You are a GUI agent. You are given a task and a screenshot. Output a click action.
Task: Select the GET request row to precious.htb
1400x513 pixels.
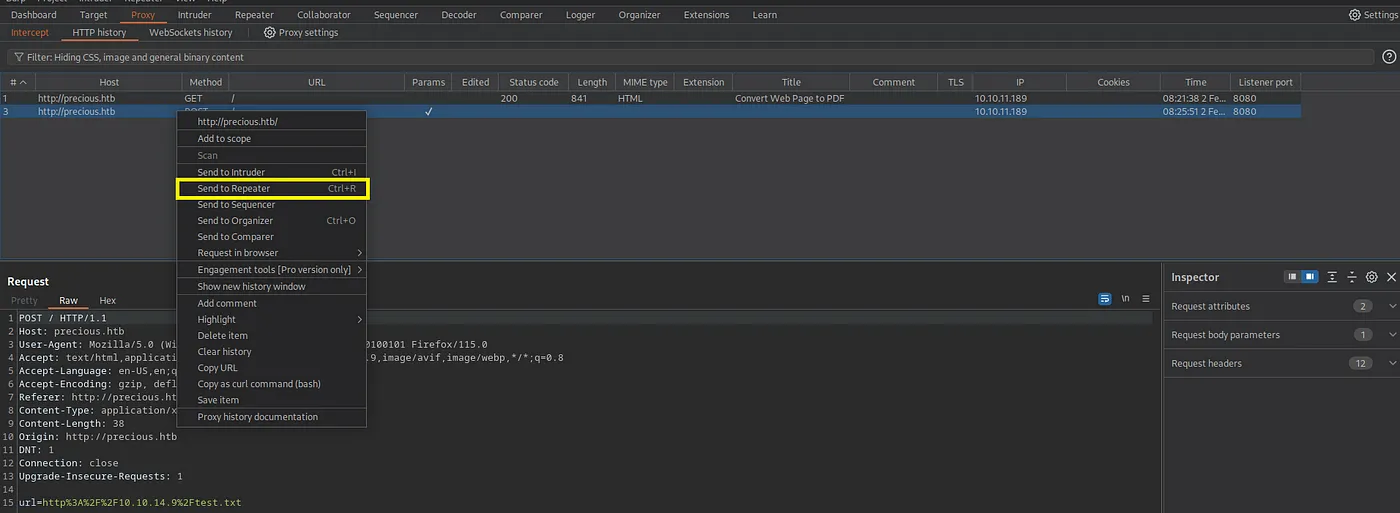click(76, 98)
